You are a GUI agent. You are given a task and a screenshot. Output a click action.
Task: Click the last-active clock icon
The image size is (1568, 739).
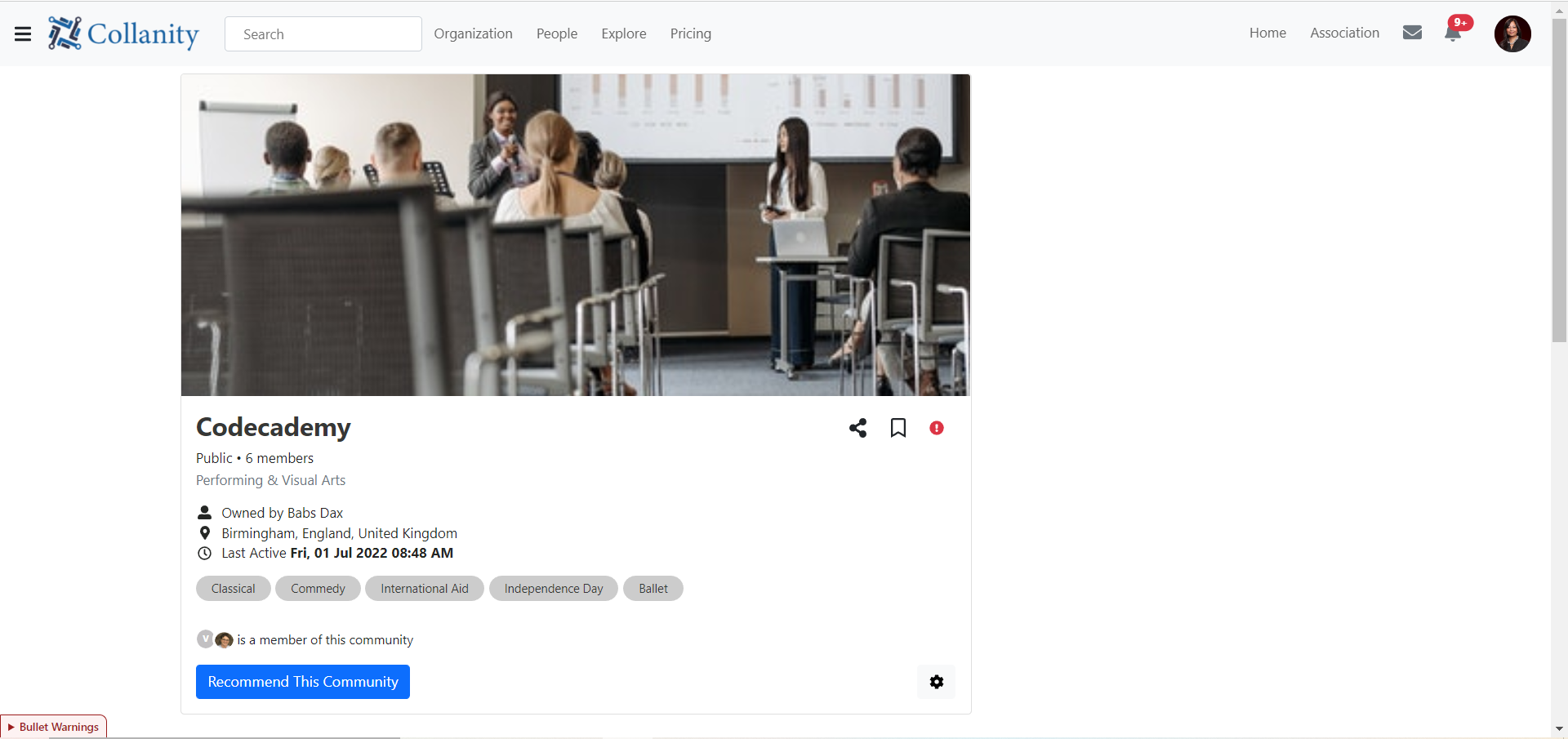click(205, 553)
